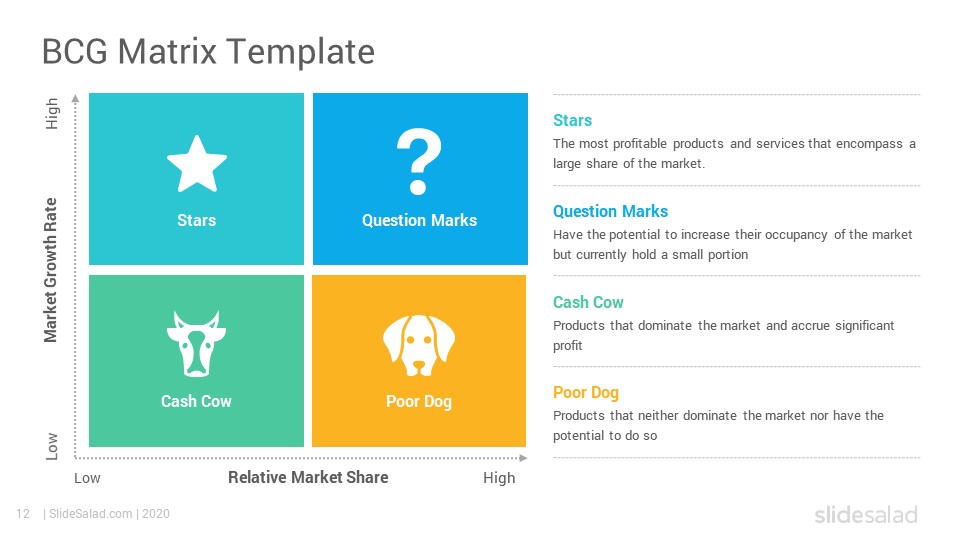This screenshot has width=960, height=540.
Task: Click the Poor Dog label in the orange tile
Action: click(x=419, y=402)
